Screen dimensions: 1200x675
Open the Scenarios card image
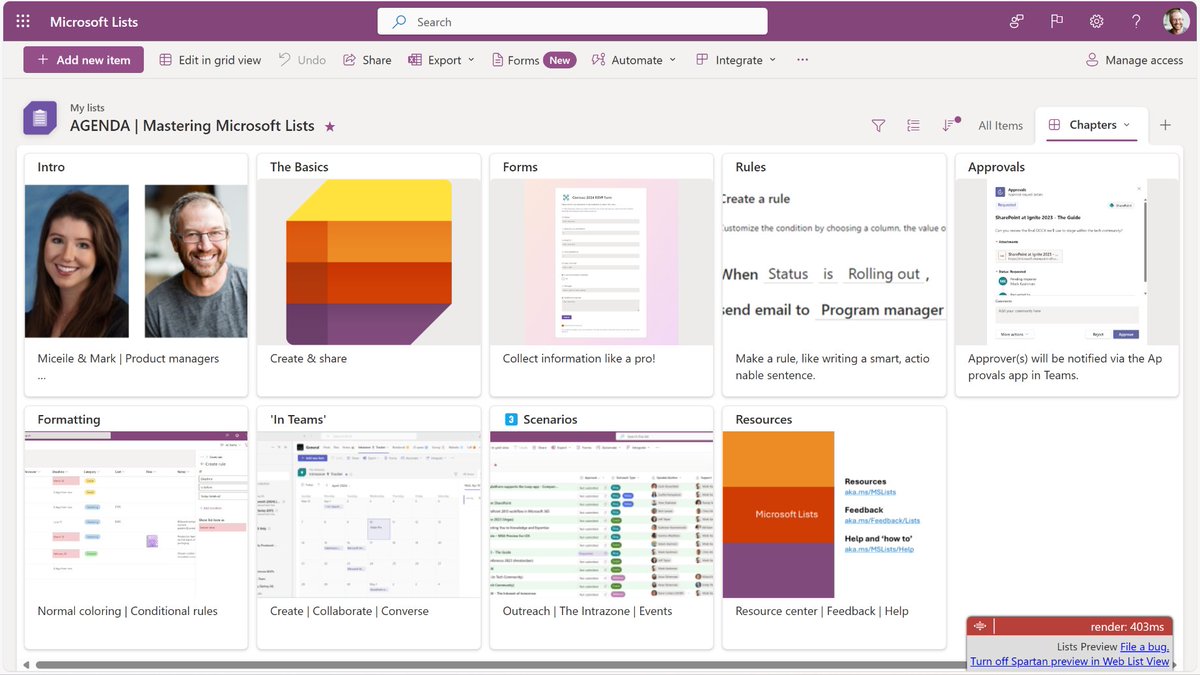(602, 515)
